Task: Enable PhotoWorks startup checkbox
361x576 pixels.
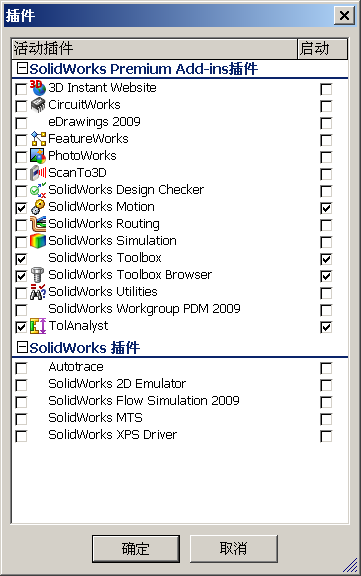Action: coord(326,157)
